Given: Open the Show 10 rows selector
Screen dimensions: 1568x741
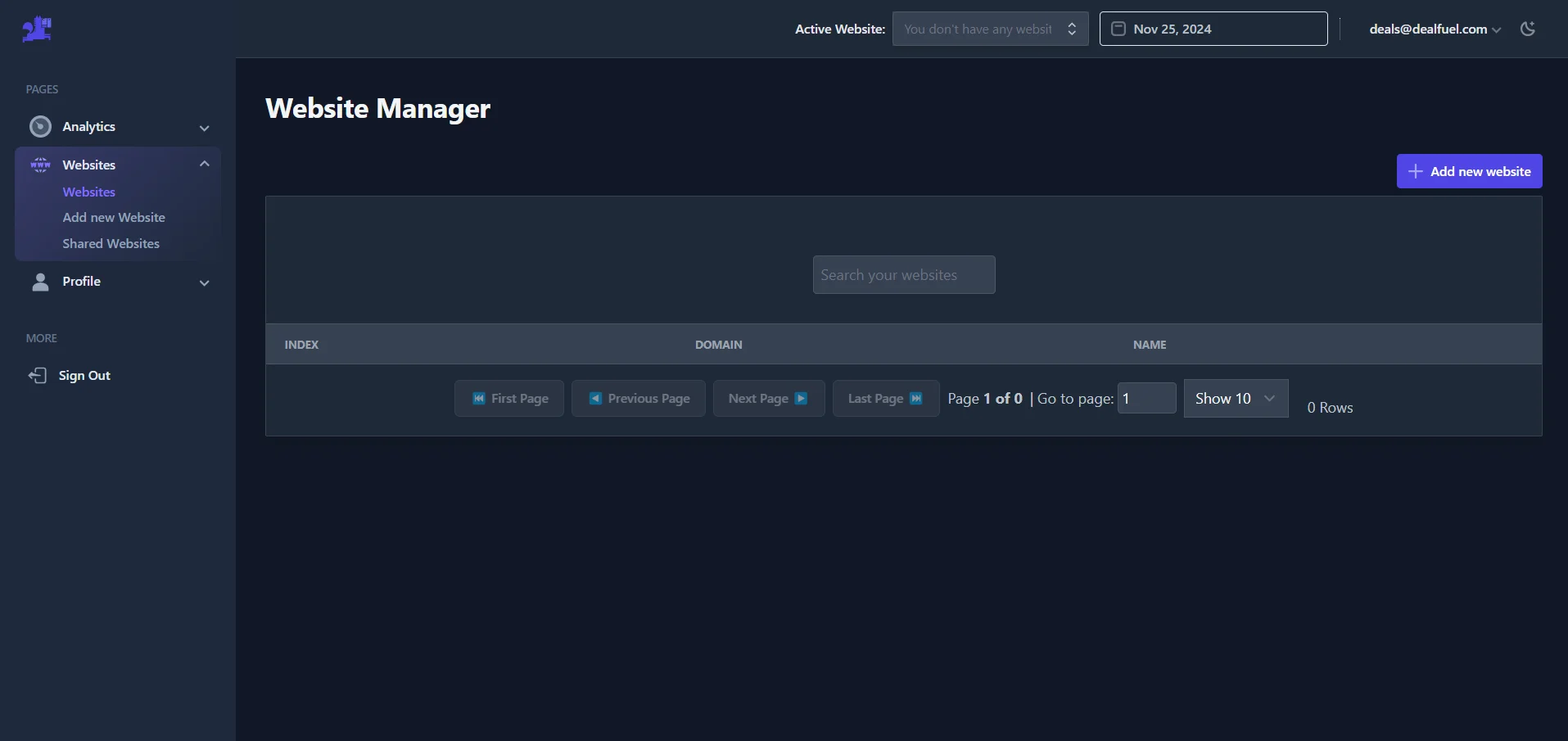Looking at the screenshot, I should click(1235, 398).
